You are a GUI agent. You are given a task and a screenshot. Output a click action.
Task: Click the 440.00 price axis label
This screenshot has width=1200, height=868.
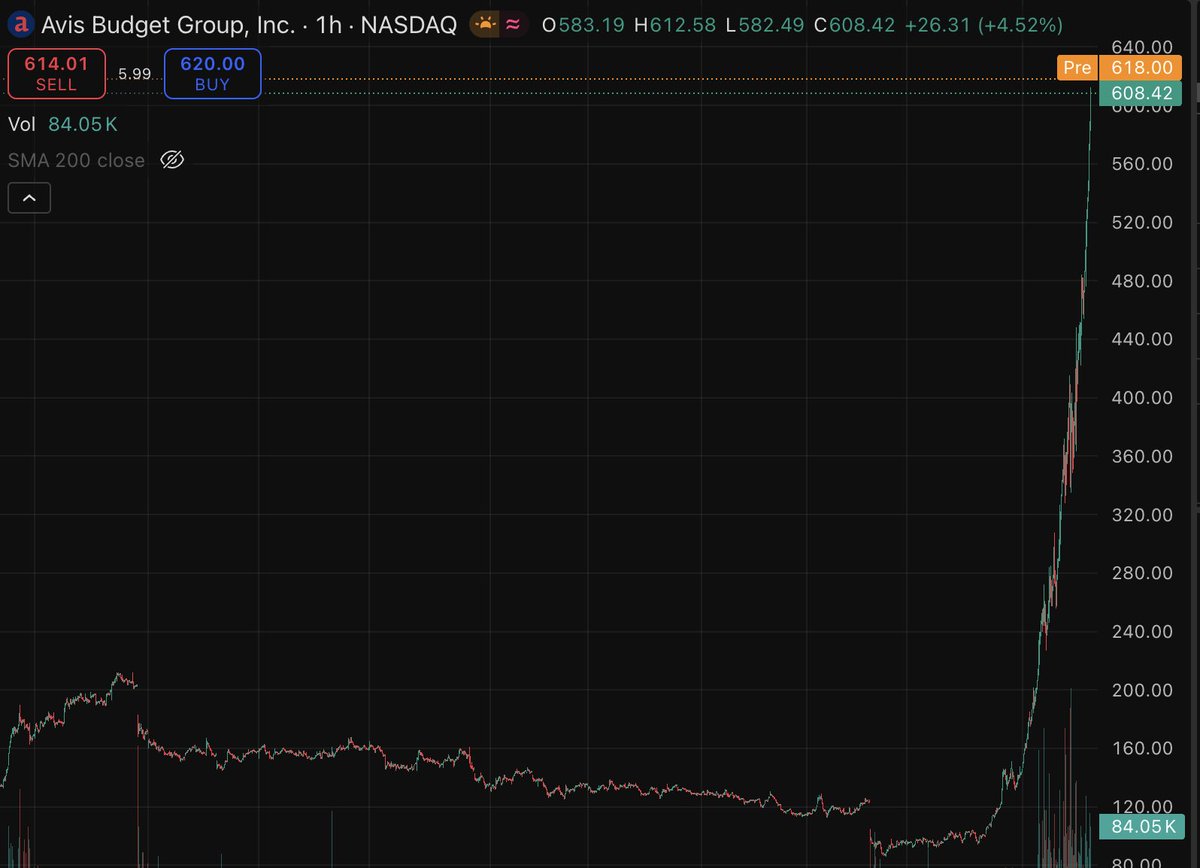[x=1142, y=339]
